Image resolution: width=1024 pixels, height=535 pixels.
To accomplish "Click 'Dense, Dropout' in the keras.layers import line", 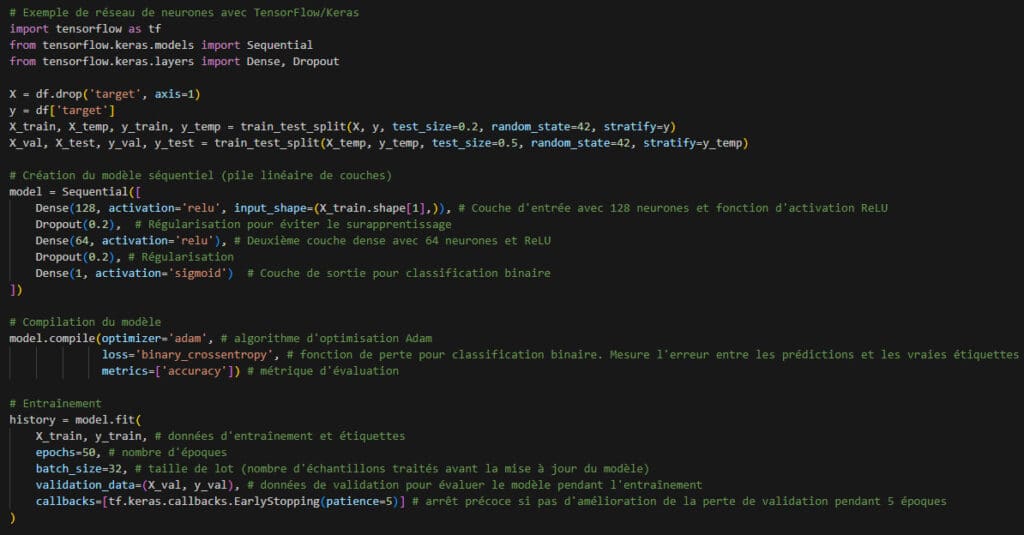I will pos(293,61).
